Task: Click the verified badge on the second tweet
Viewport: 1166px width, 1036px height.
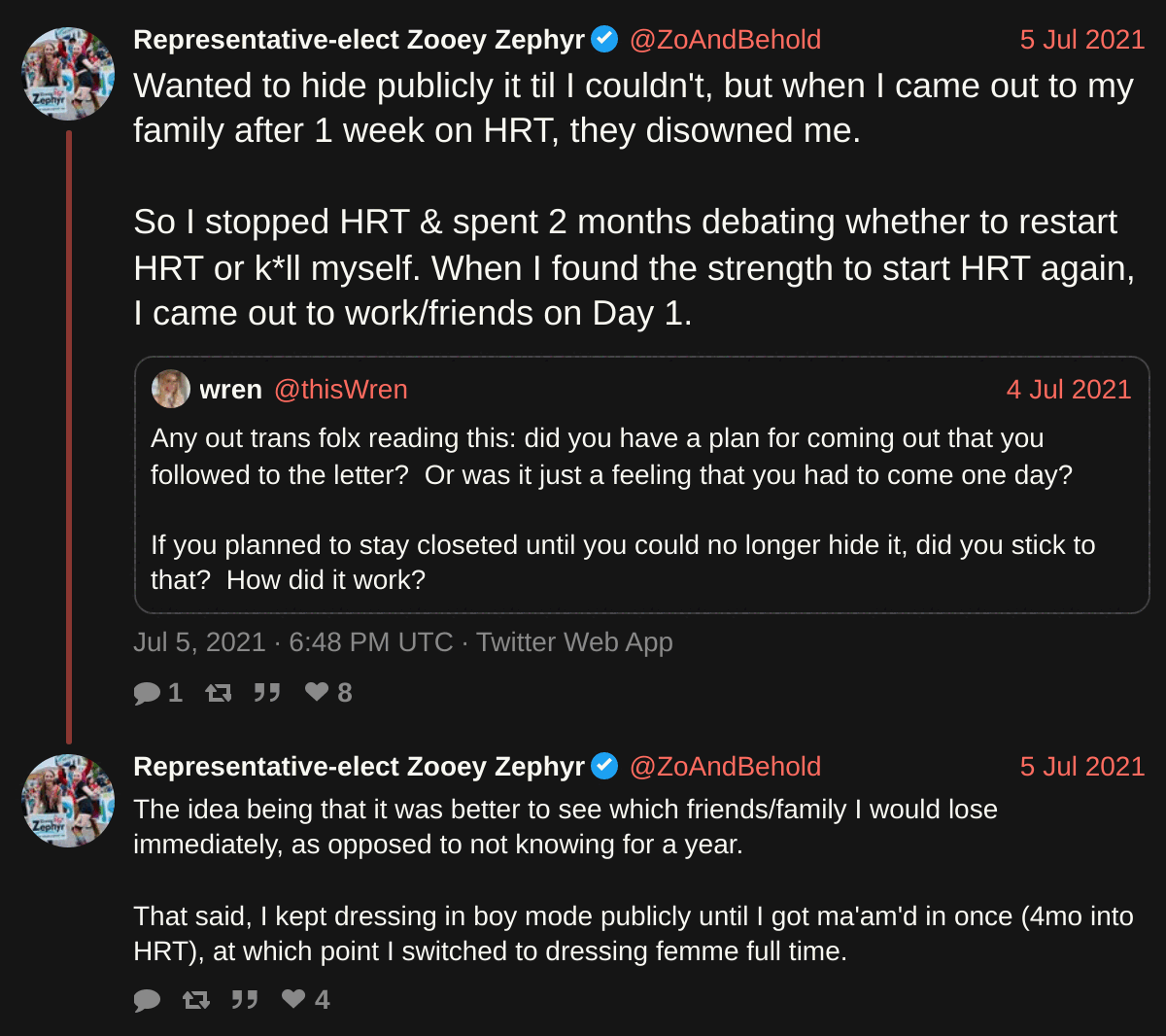Action: pyautogui.click(x=604, y=767)
